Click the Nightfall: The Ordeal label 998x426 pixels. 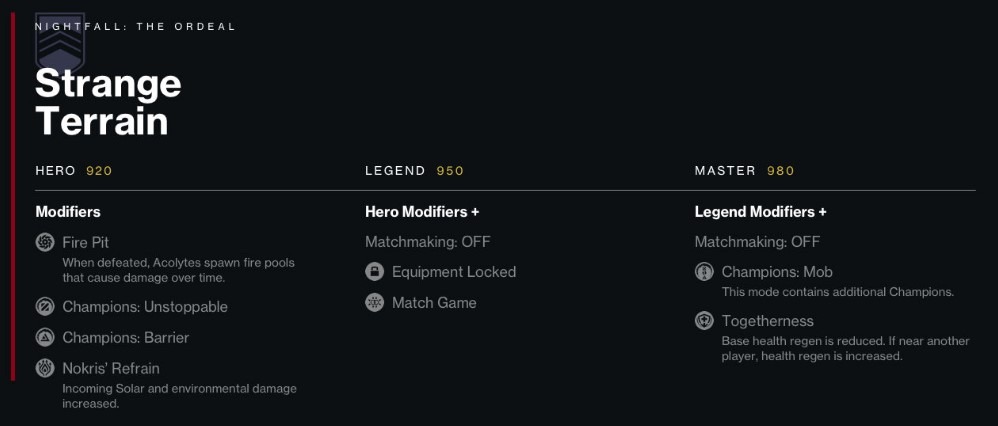[136, 27]
